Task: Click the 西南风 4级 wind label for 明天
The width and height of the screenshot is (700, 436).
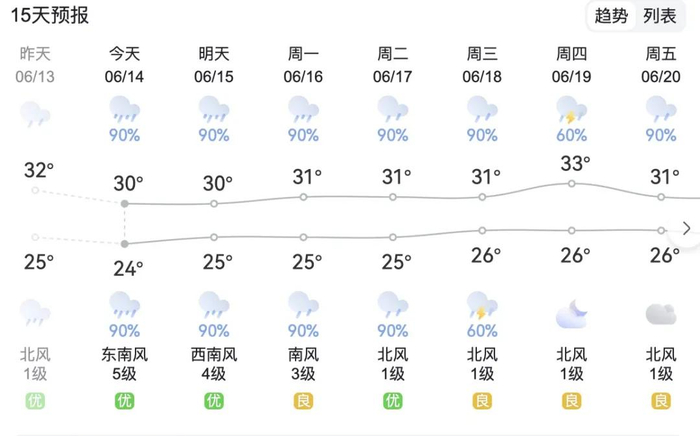Action: 214,363
